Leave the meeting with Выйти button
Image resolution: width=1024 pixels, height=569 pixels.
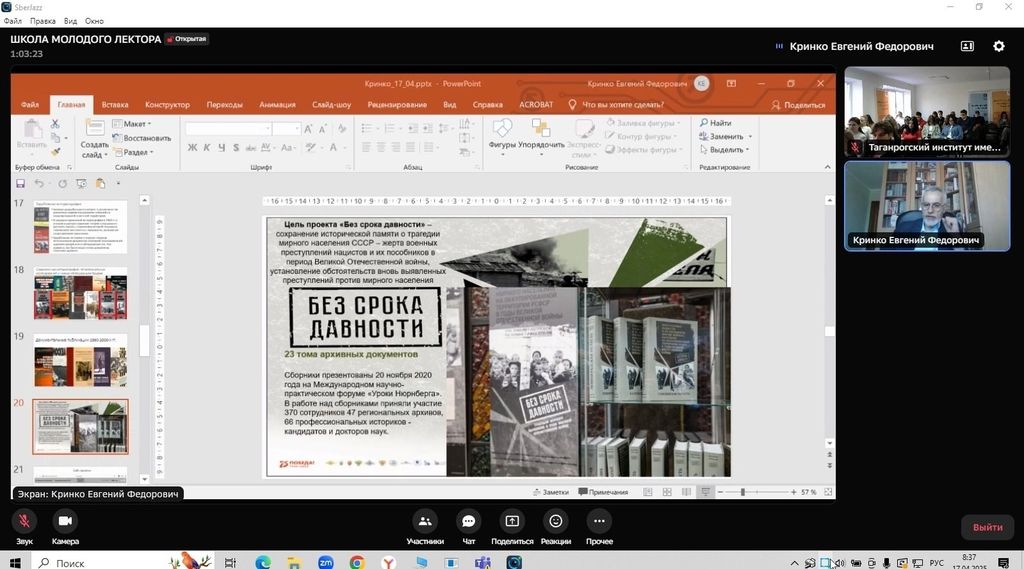[x=987, y=527]
